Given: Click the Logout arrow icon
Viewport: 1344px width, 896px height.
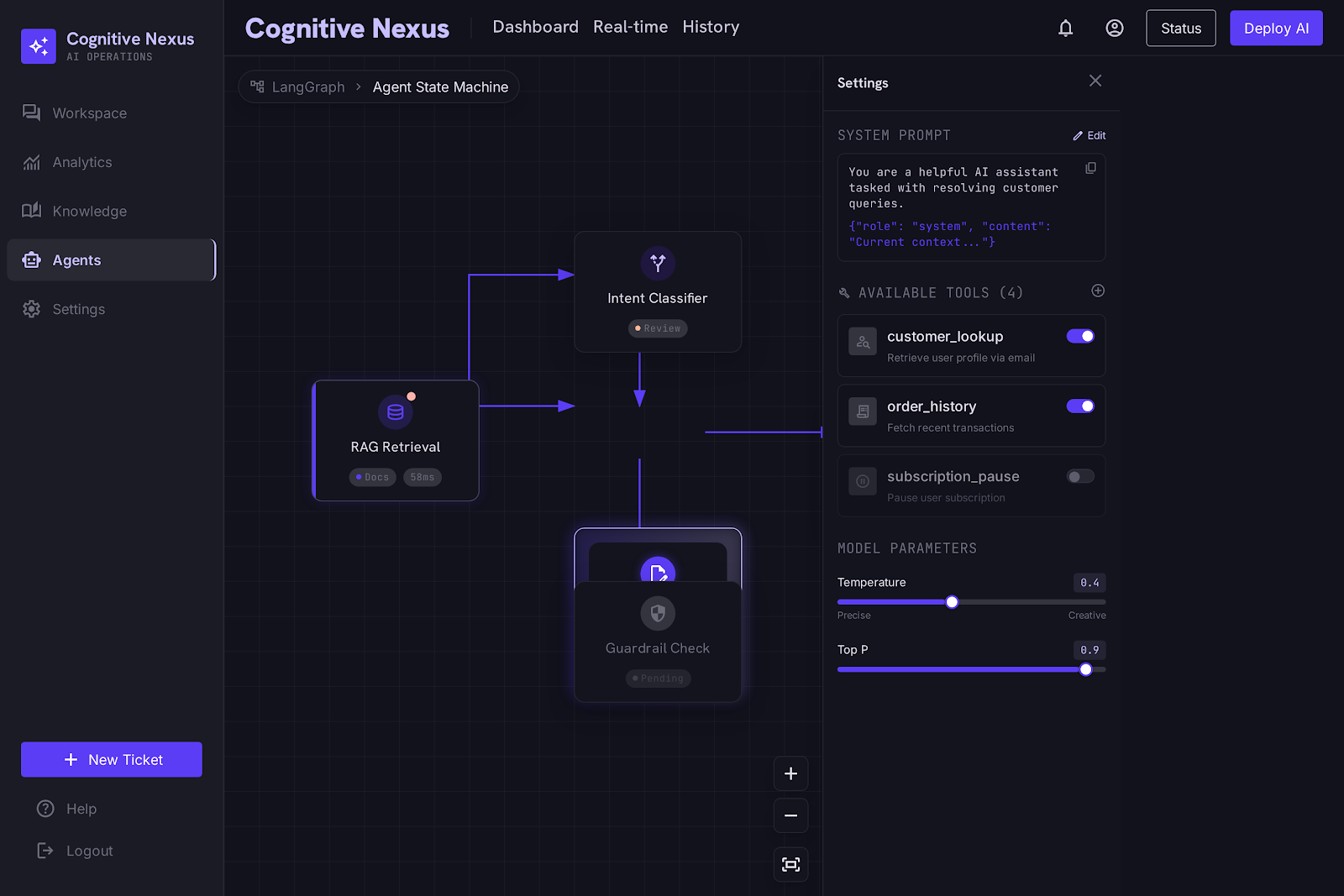Looking at the screenshot, I should [x=45, y=851].
